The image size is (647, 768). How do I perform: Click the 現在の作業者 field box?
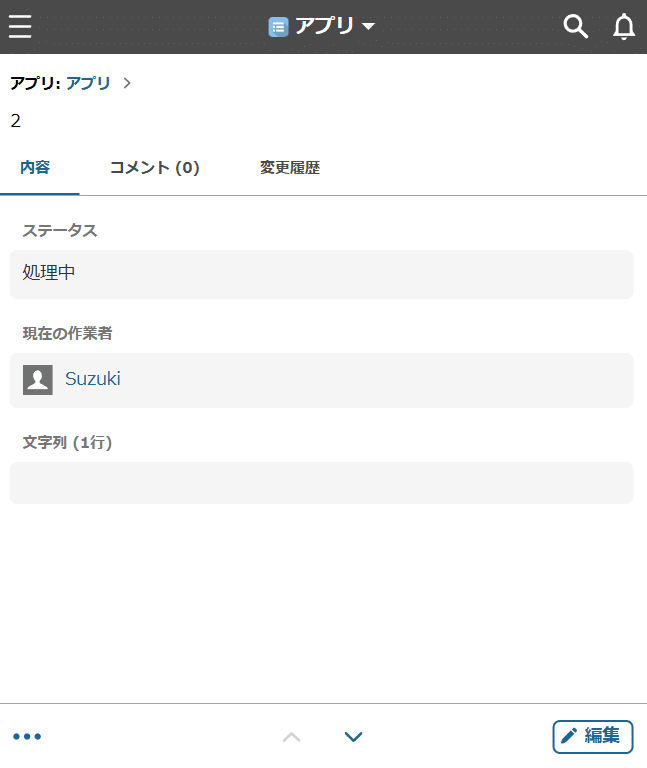pos(400,380)
